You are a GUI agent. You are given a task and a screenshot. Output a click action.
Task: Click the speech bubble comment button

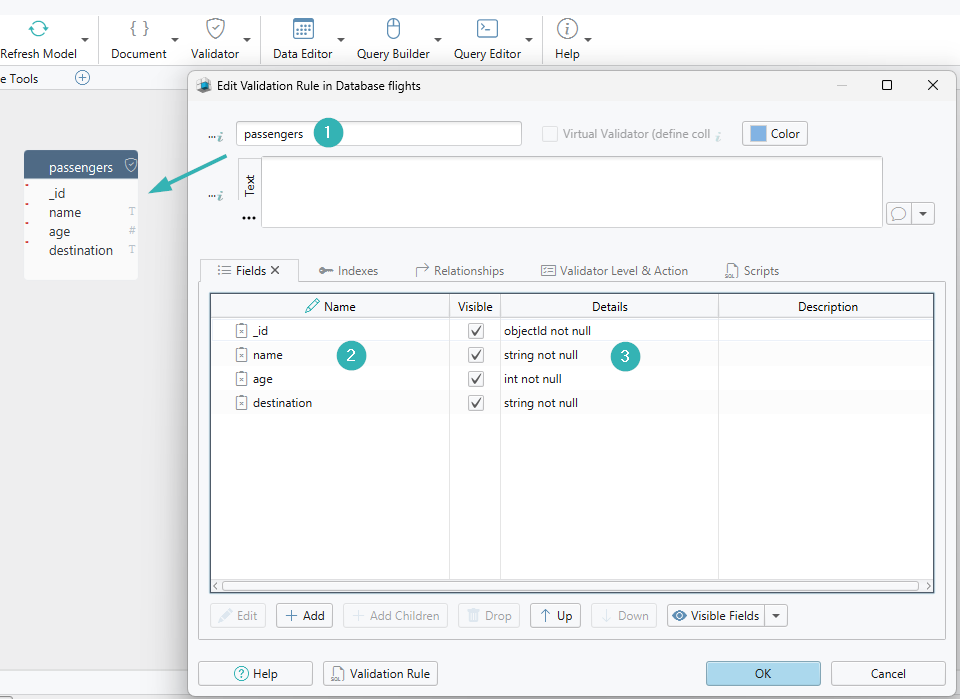pyautogui.click(x=898, y=214)
